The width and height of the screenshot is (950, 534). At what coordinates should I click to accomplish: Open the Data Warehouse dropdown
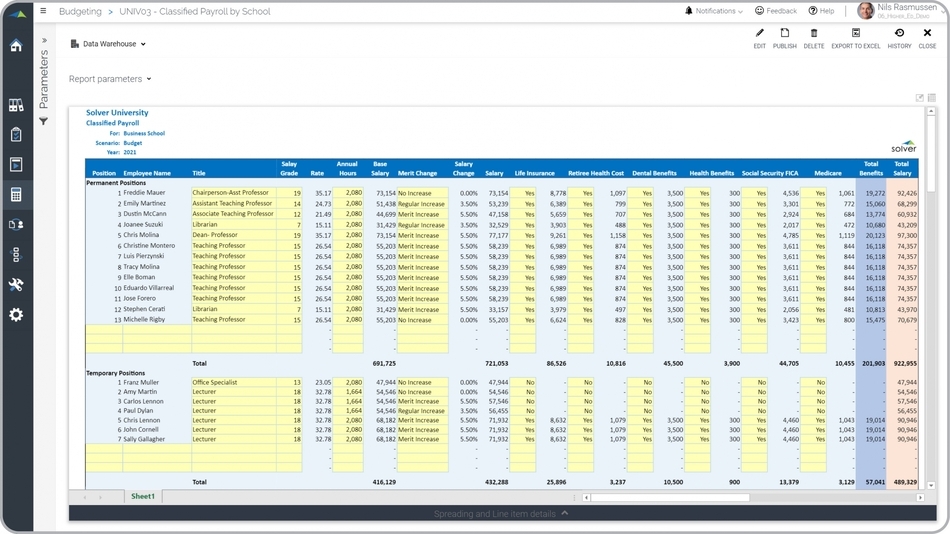click(108, 44)
